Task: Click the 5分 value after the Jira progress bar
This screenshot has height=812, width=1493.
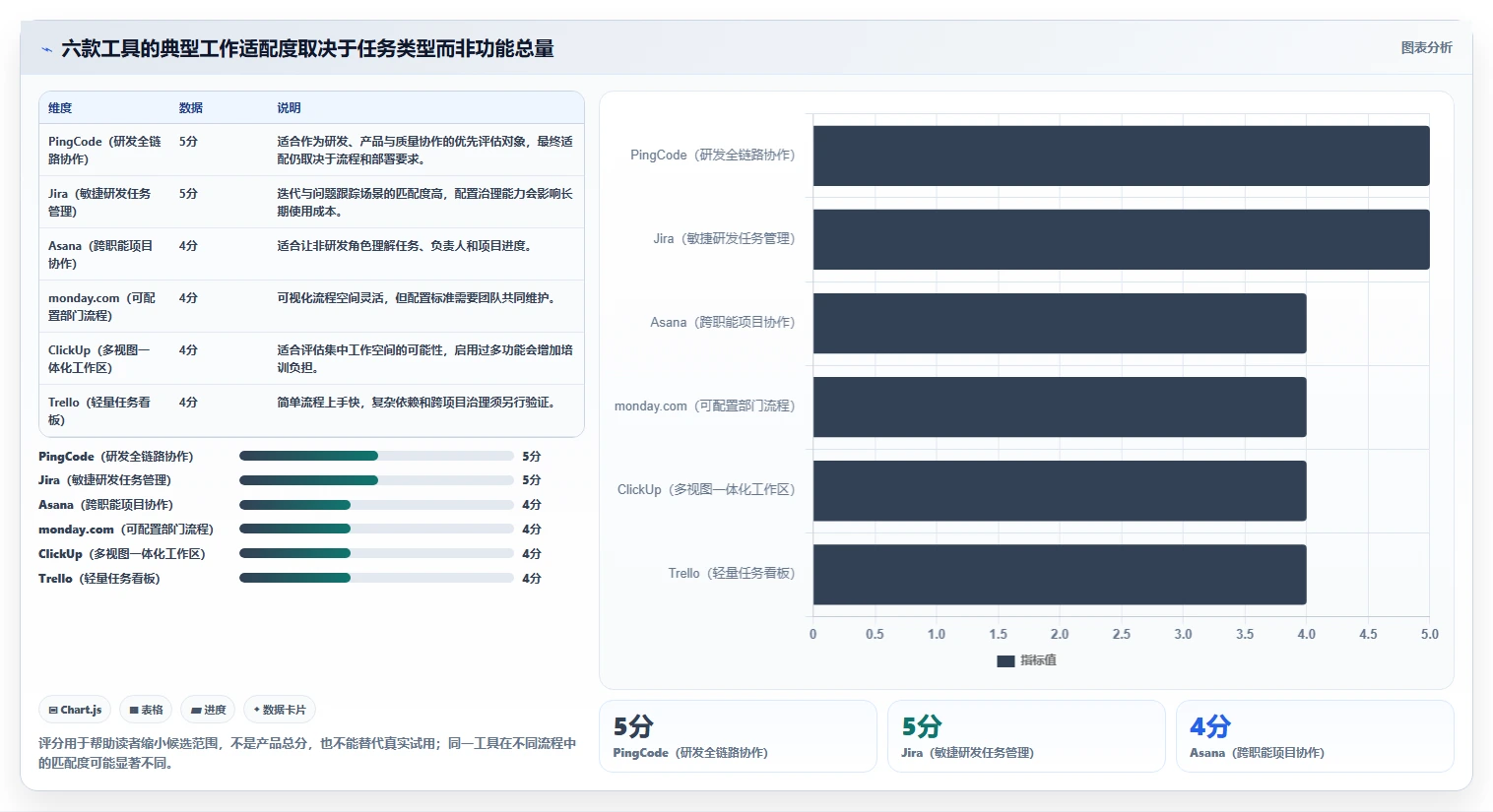Action: [x=532, y=480]
